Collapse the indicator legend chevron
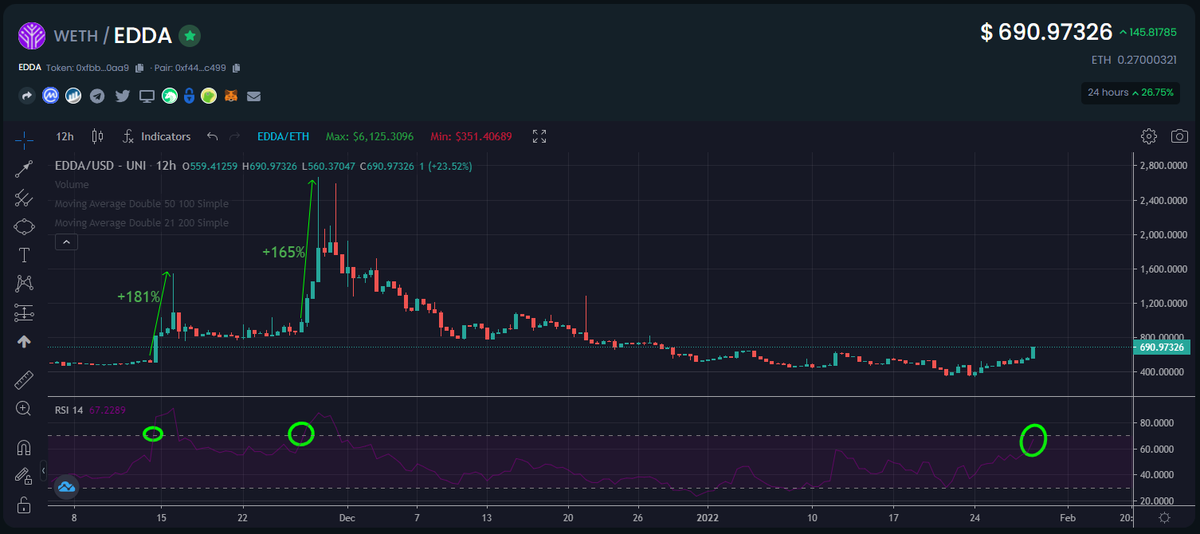Screen dimensions: 1200x534 tap(65, 242)
